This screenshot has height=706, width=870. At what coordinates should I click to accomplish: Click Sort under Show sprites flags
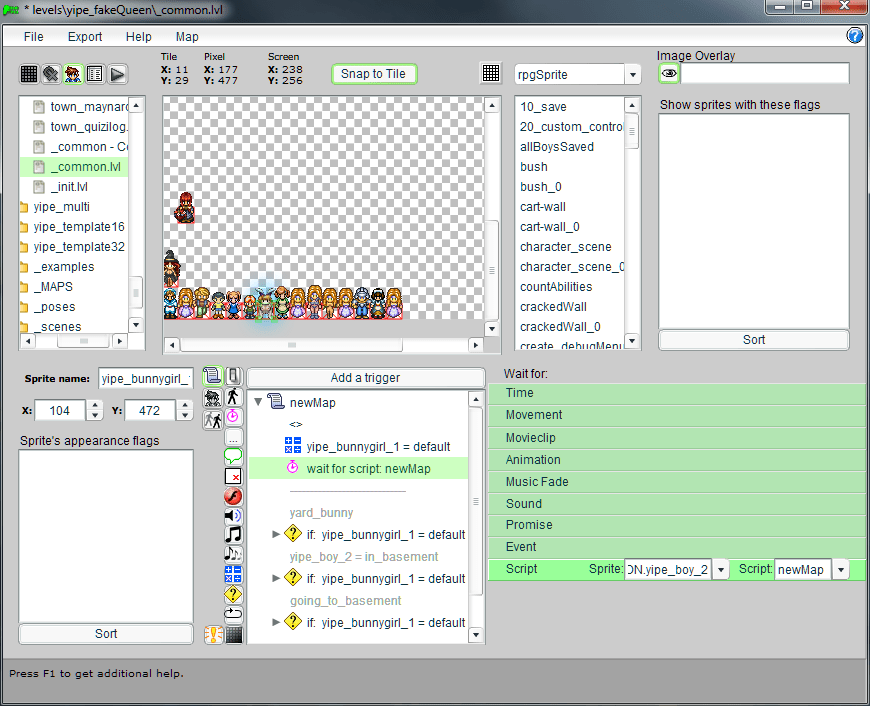tap(754, 340)
